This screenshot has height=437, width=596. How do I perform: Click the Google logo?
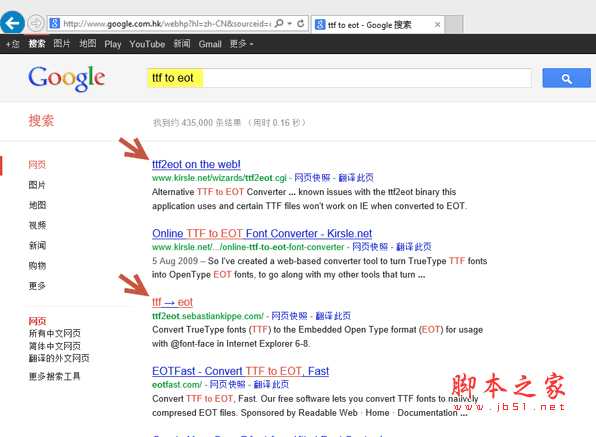(67, 78)
